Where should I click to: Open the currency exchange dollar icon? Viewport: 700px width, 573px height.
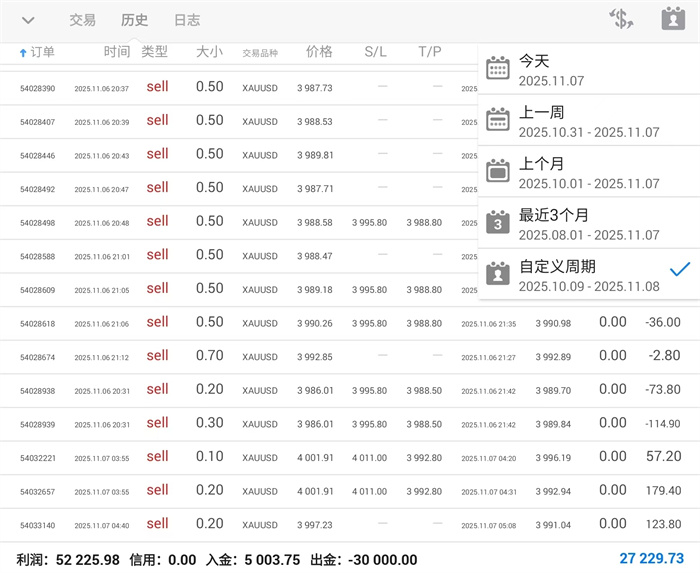[621, 19]
